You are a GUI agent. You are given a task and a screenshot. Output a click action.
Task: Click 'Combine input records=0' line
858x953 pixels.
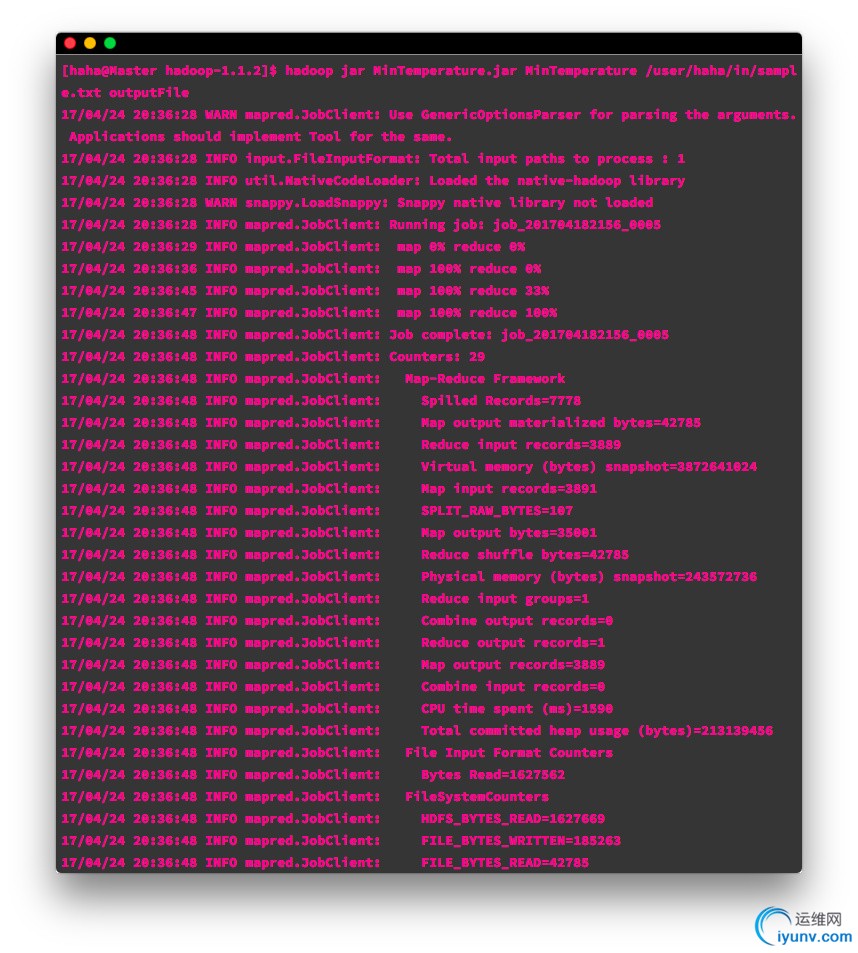click(x=334, y=687)
